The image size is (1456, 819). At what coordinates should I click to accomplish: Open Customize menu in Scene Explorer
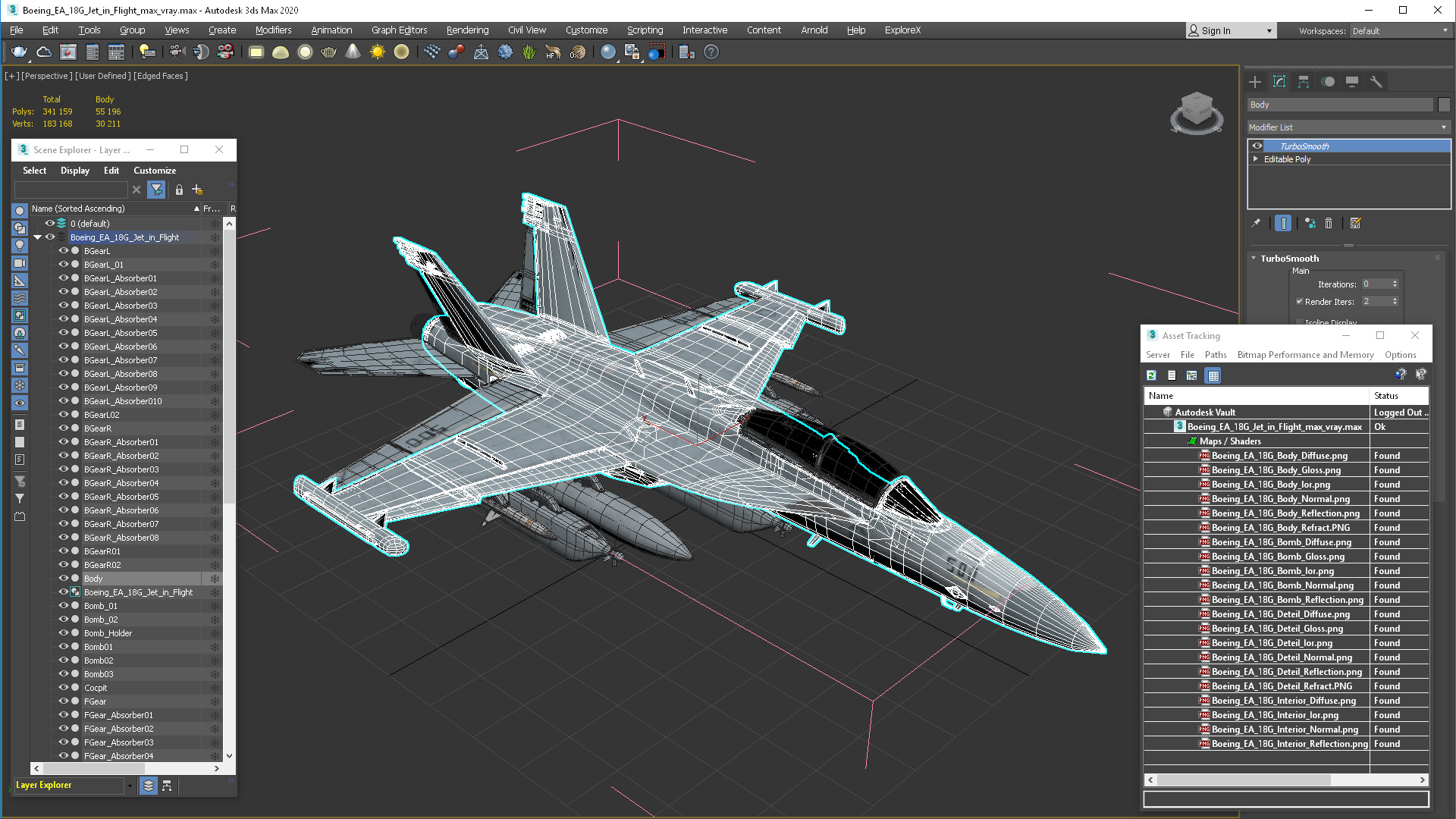(x=155, y=171)
